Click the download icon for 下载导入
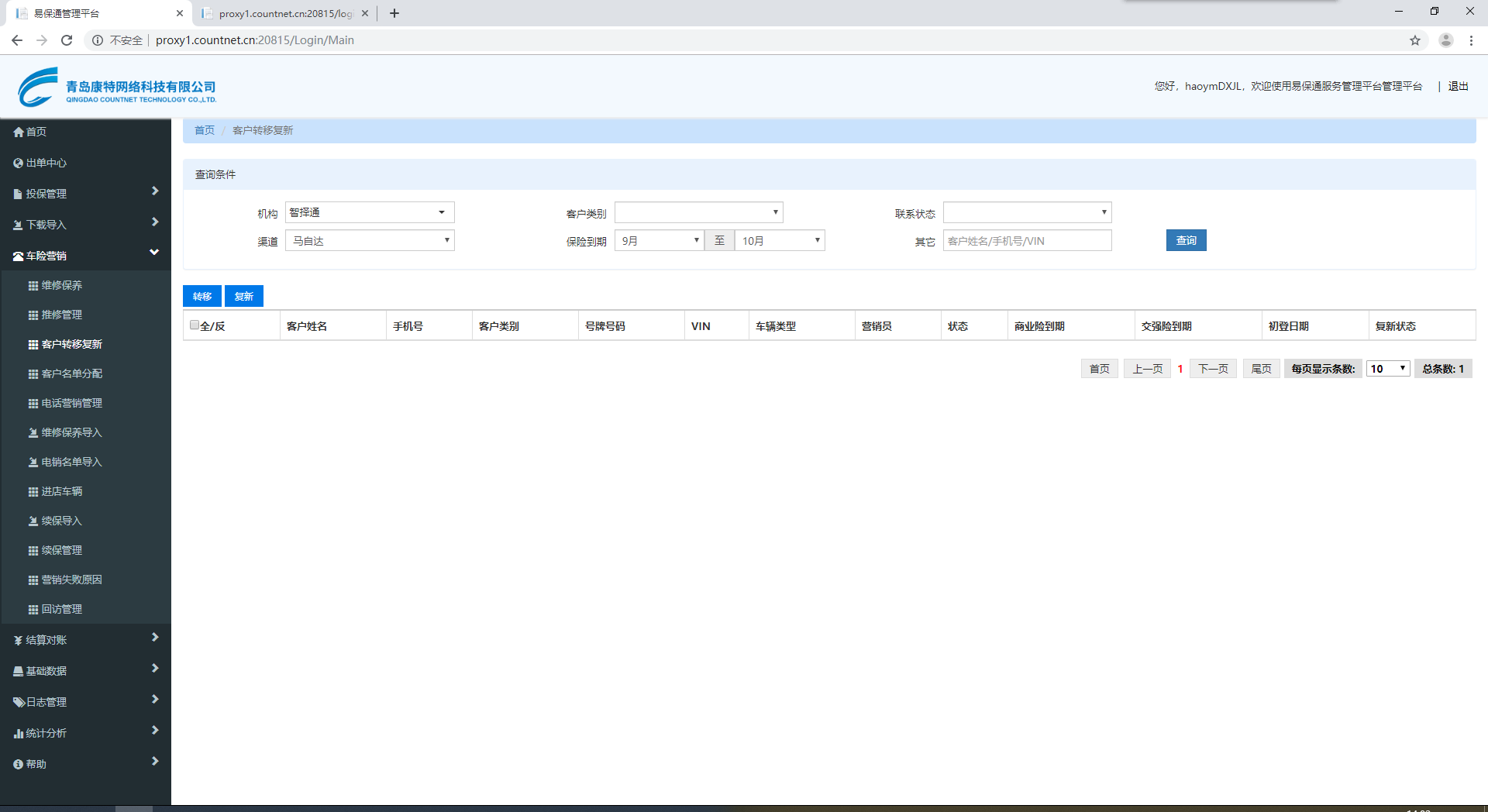This screenshot has height=812, width=1488. point(19,225)
